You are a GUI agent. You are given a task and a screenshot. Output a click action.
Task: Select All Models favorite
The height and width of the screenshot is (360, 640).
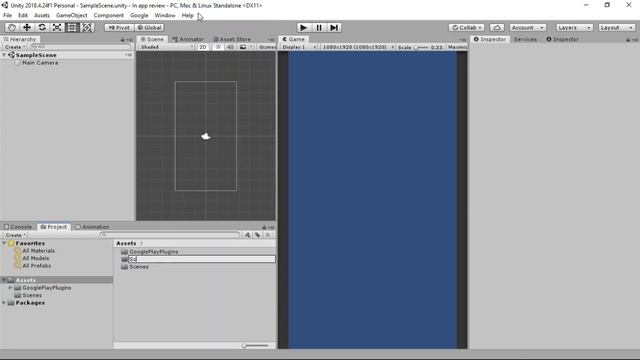pyautogui.click(x=36, y=258)
